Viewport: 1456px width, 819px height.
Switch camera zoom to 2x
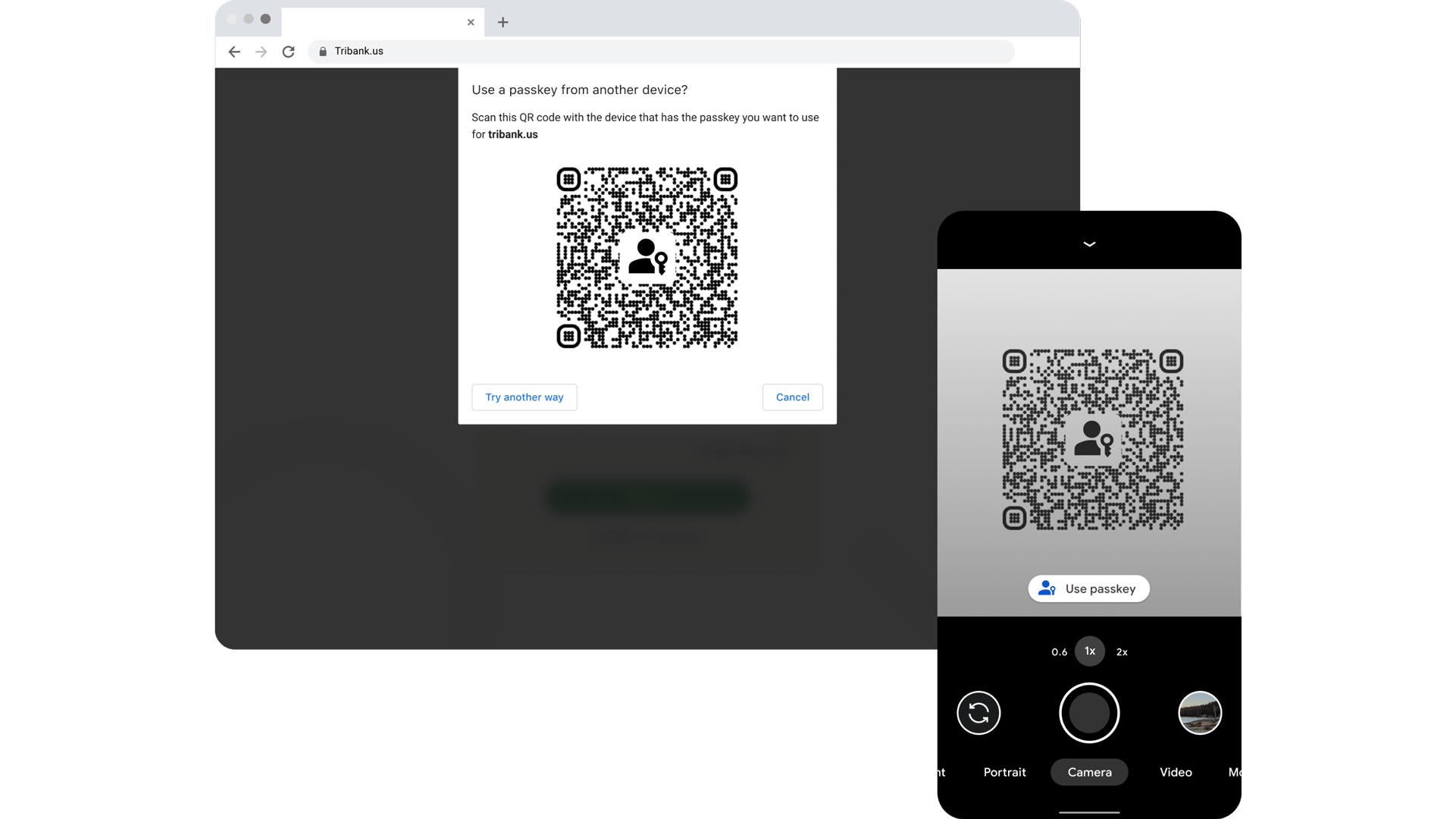pyautogui.click(x=1122, y=651)
